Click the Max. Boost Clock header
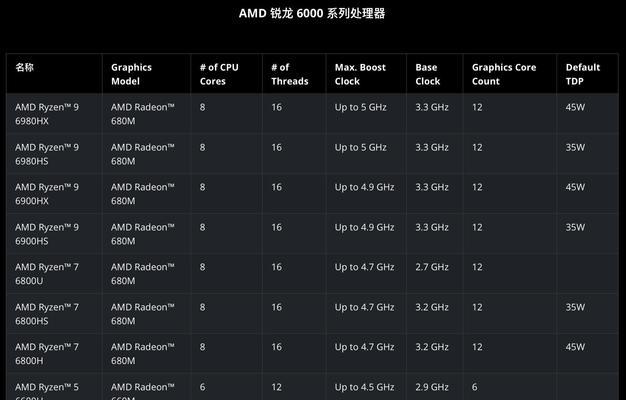This screenshot has height=400, width=626. 360,74
